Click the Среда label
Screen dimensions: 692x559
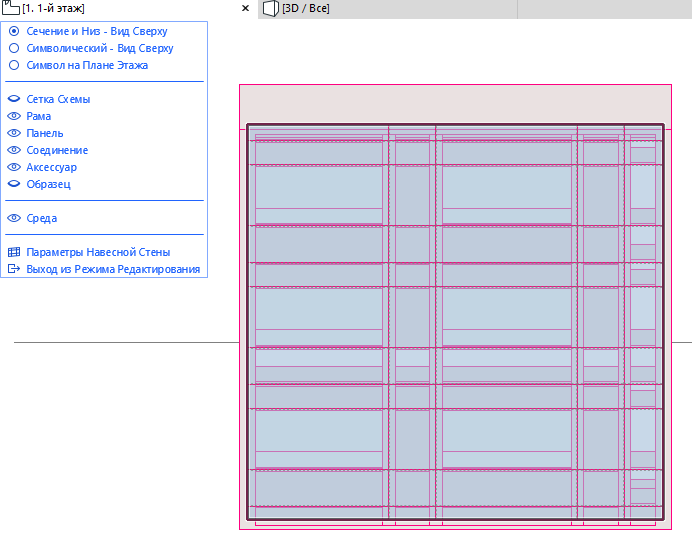pos(41,218)
